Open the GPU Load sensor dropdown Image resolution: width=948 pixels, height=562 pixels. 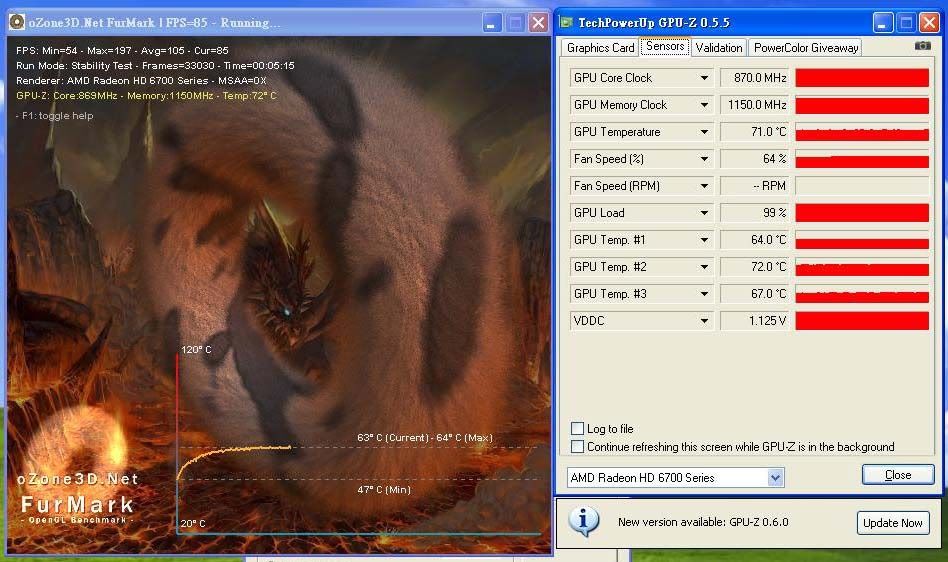(x=704, y=213)
